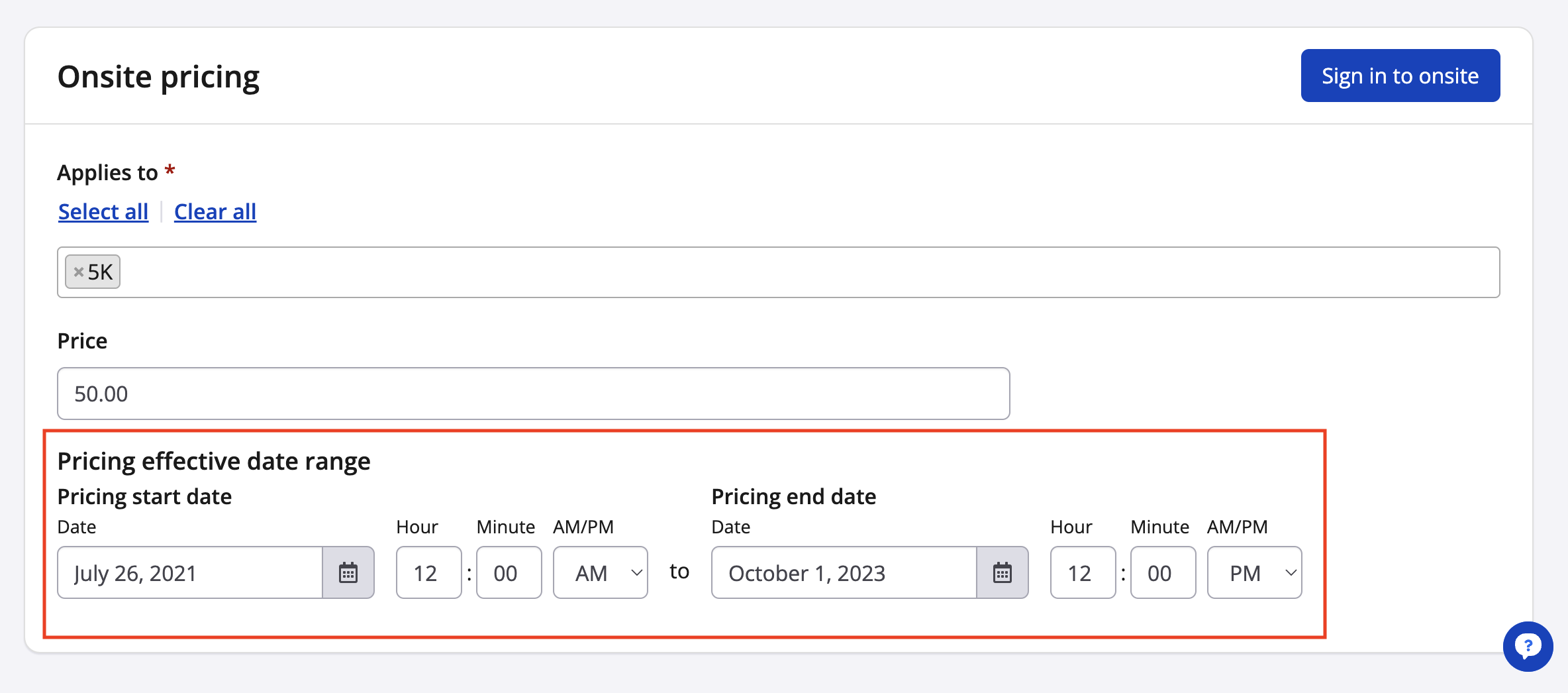Click the July 26, 2021 start date field
This screenshot has height=693, width=1568.
(190, 572)
